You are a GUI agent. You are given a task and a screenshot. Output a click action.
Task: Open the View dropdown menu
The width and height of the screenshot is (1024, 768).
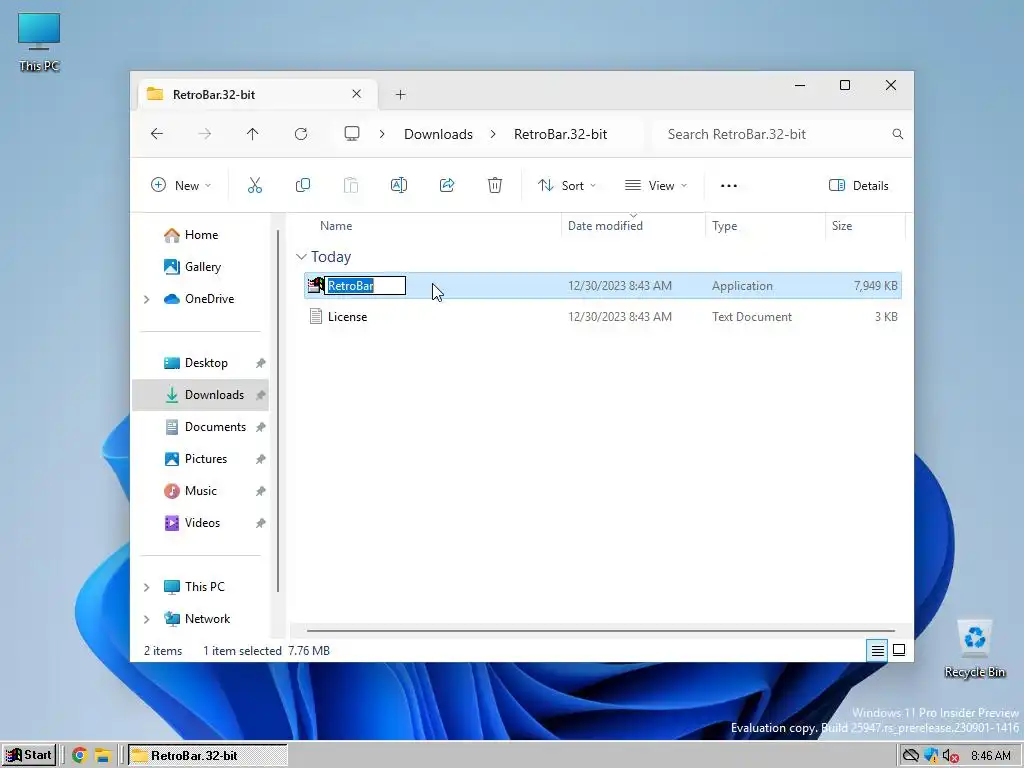[656, 185]
